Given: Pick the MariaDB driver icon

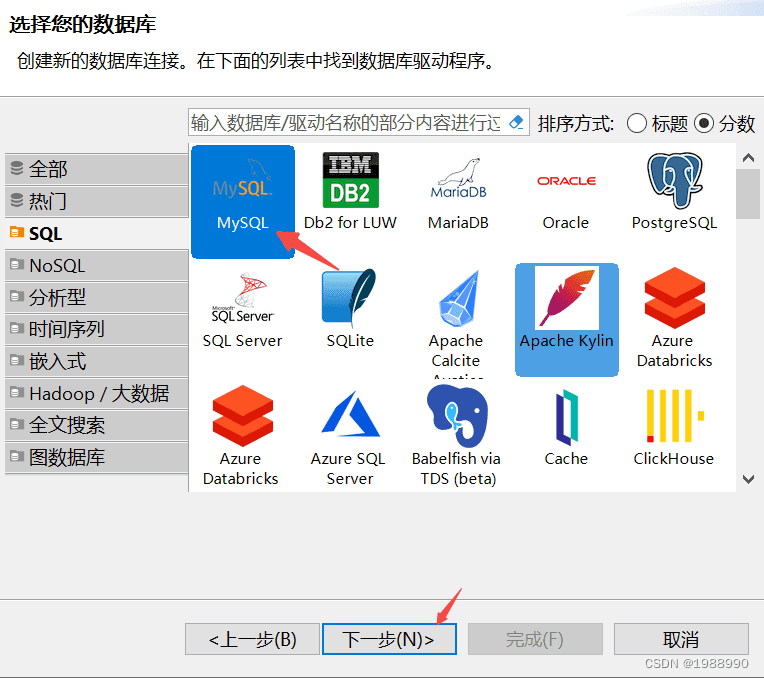Looking at the screenshot, I should [458, 178].
